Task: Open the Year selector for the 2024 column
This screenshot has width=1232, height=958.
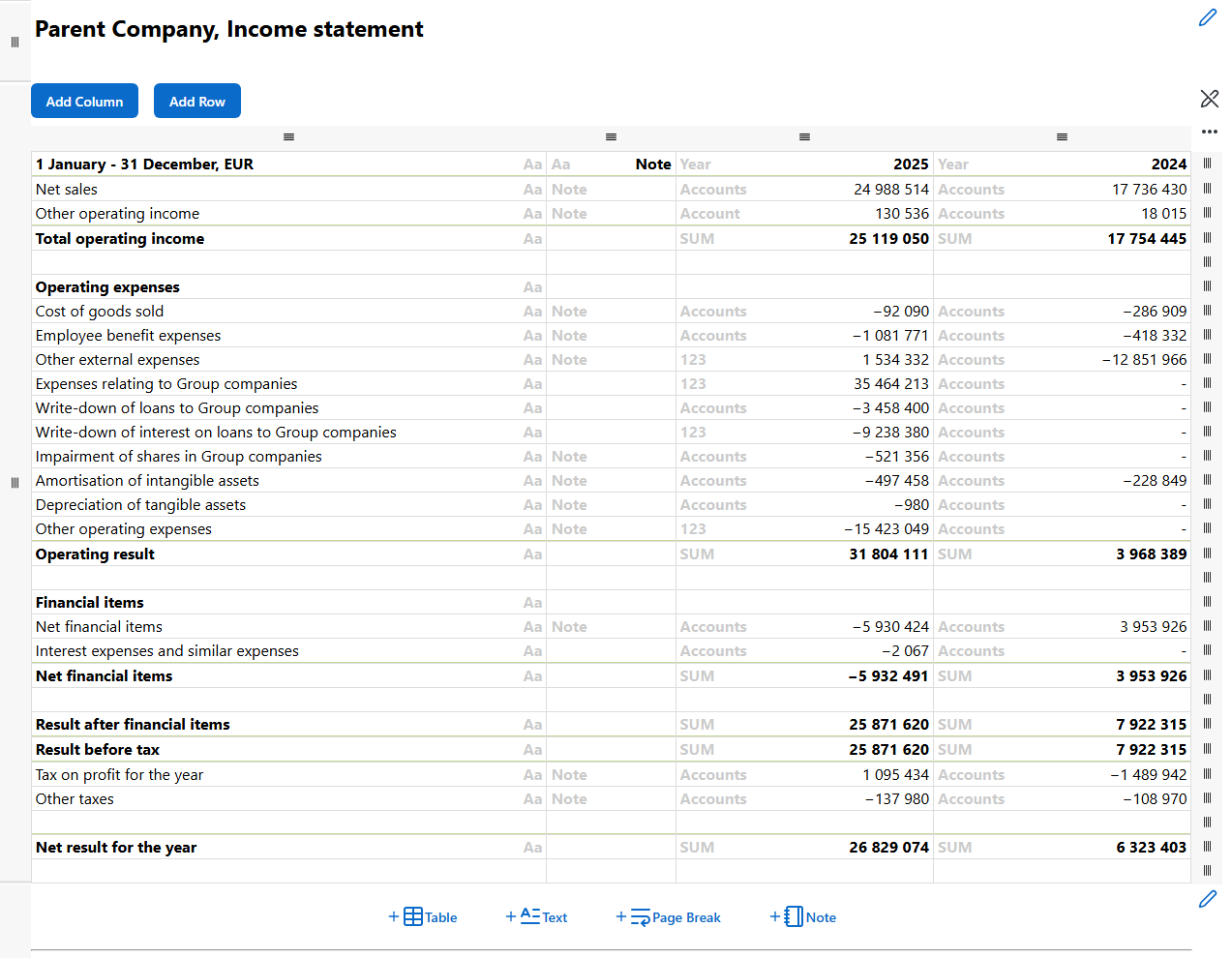Action: (x=952, y=165)
